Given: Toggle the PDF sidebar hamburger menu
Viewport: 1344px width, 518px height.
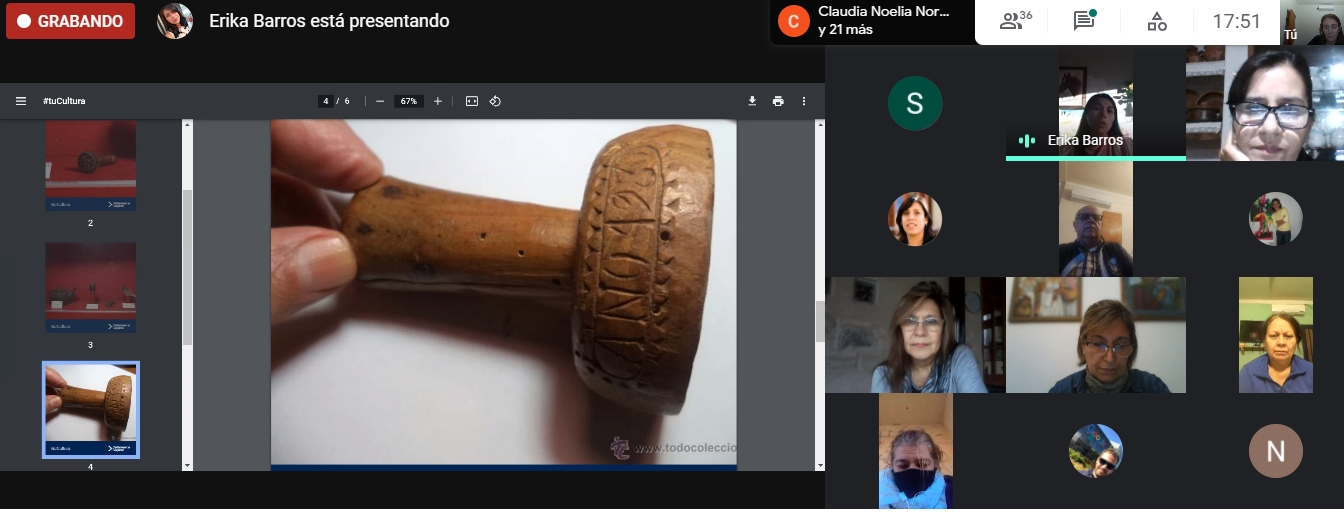Looking at the screenshot, I should pyautogui.click(x=21, y=101).
